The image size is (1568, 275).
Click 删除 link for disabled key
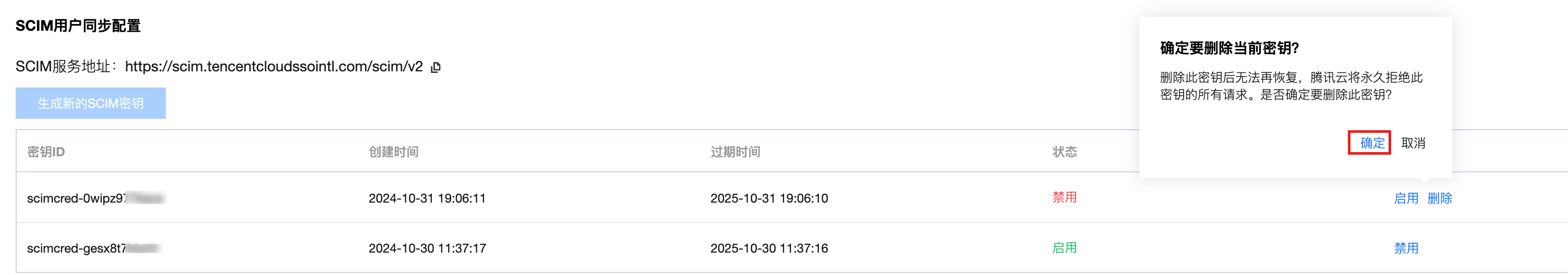tap(1439, 198)
